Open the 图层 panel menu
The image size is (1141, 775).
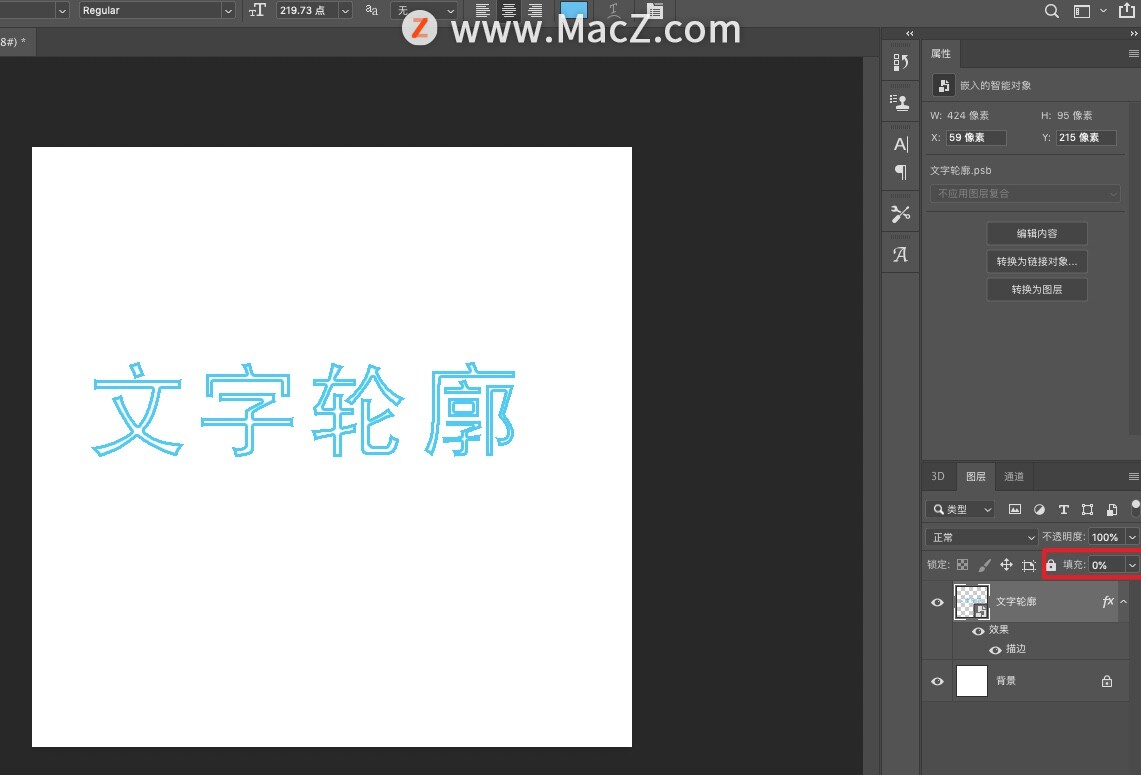1133,477
